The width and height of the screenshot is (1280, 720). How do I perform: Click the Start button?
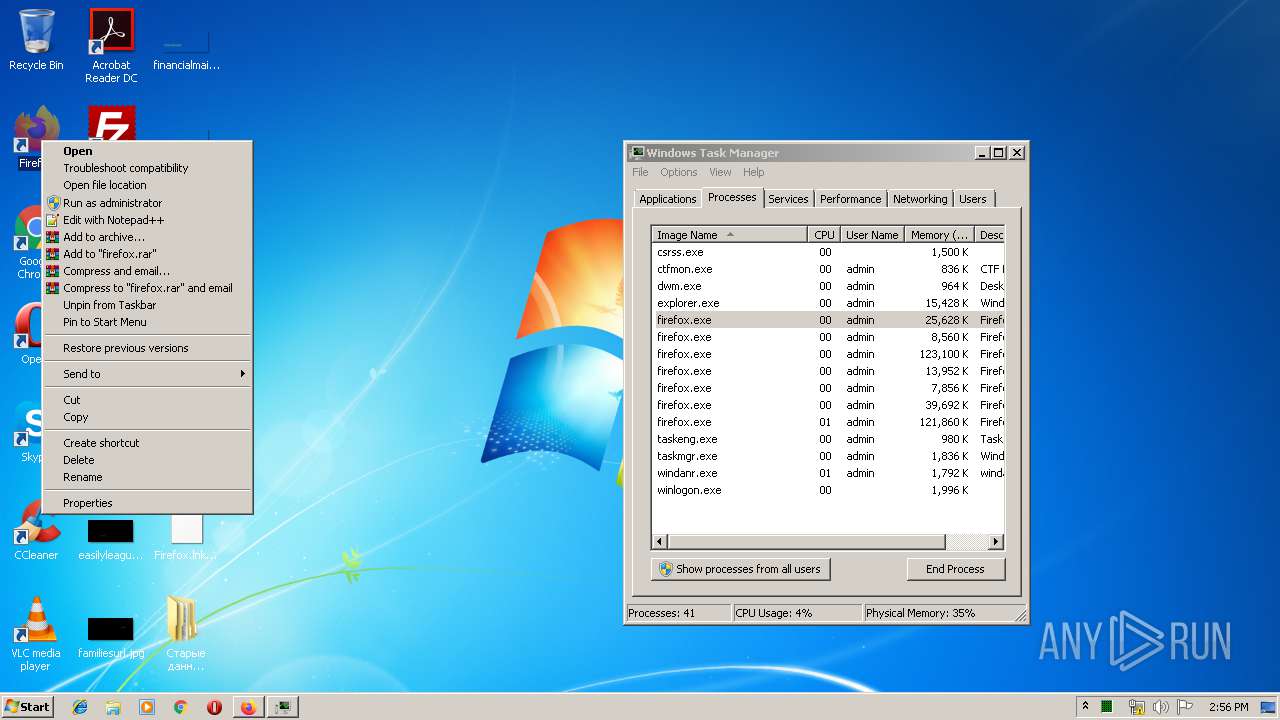point(27,707)
